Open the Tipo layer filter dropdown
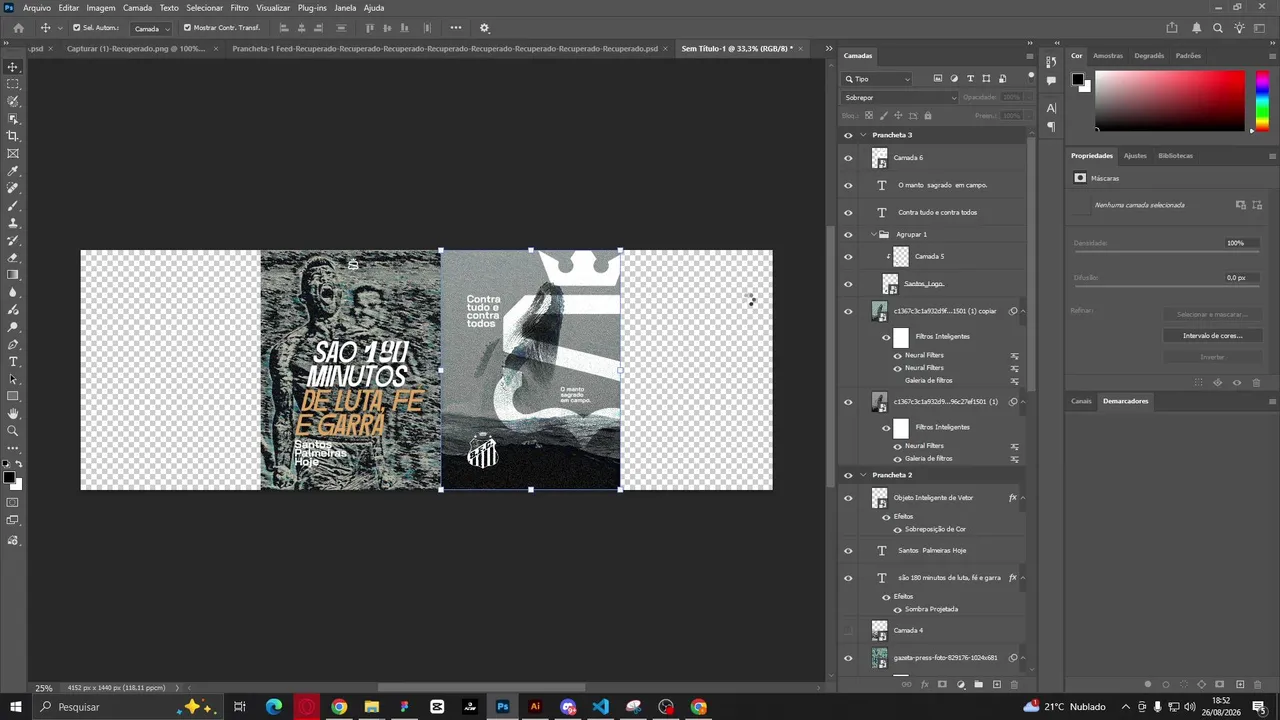The height and width of the screenshot is (720, 1280). (x=878, y=79)
